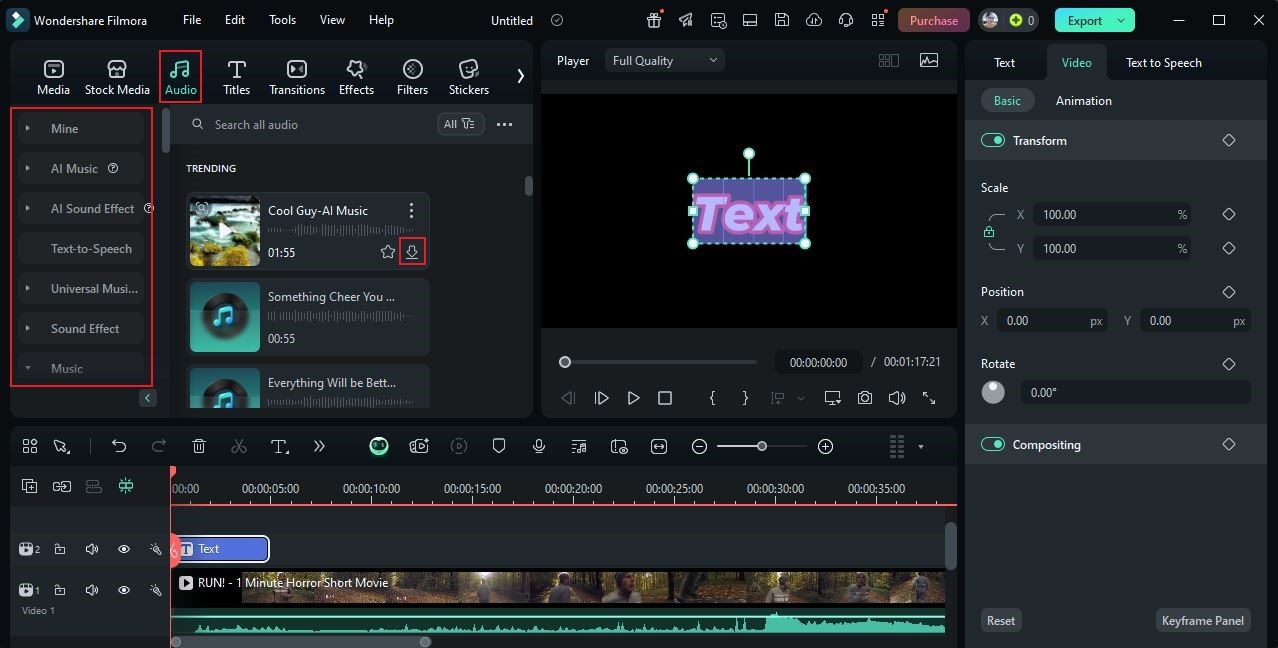
Task: Click the player Play button
Action: point(633,398)
